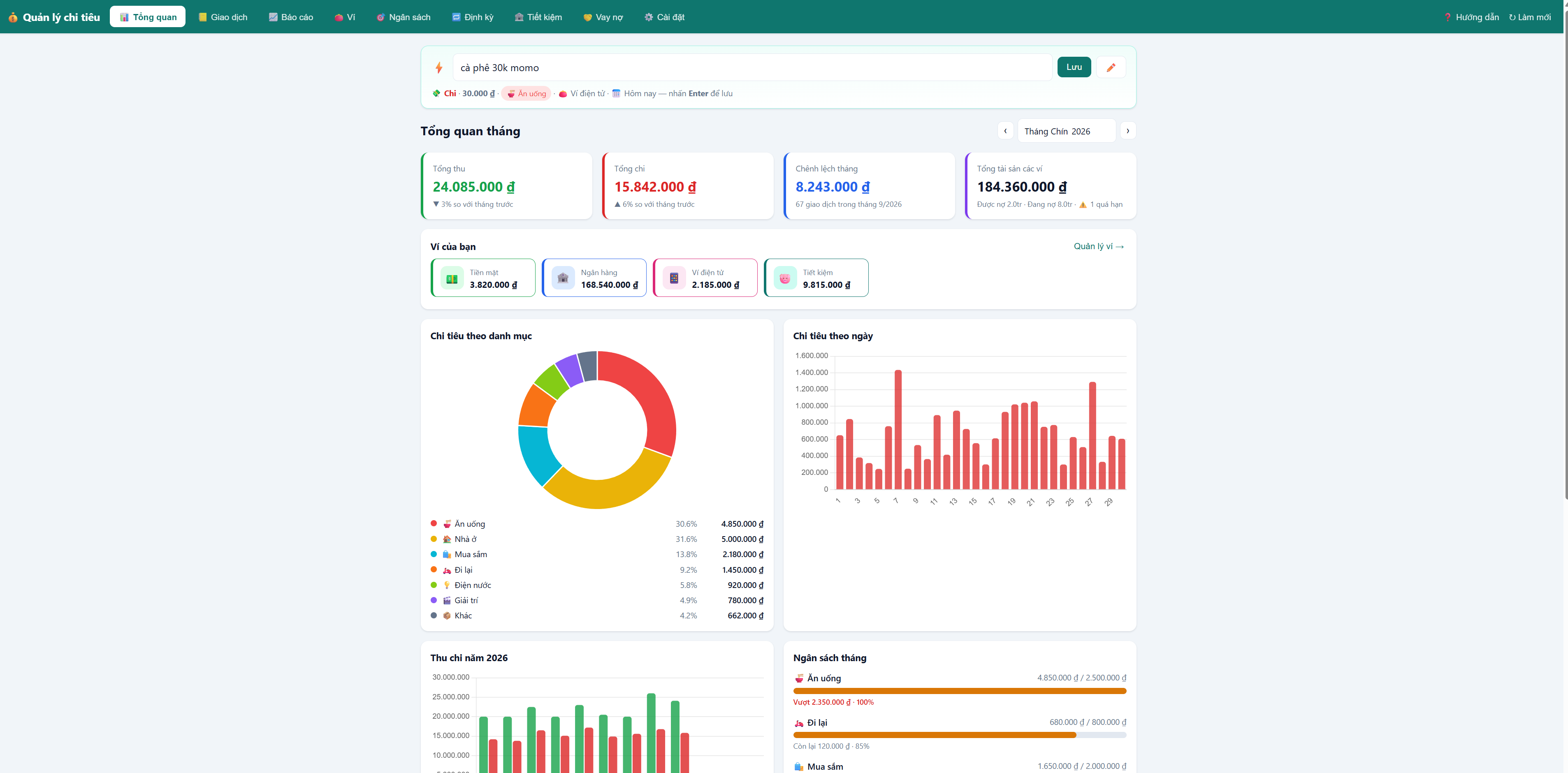Click the Chênh lệch tháng amount 8.243.000 ₫
This screenshot has height=773, width=1568.
[832, 187]
